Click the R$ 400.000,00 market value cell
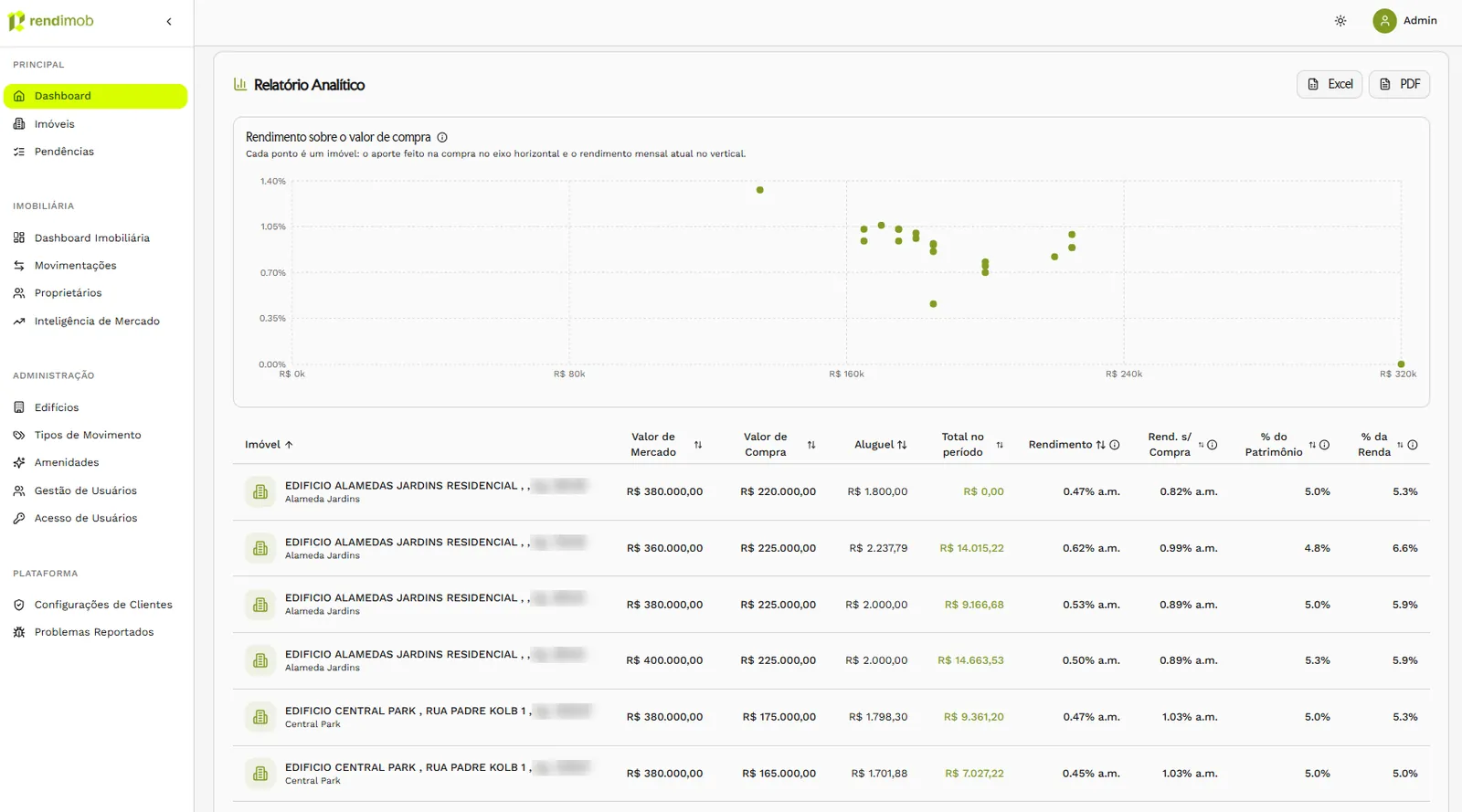Image resolution: width=1462 pixels, height=812 pixels. point(664,660)
